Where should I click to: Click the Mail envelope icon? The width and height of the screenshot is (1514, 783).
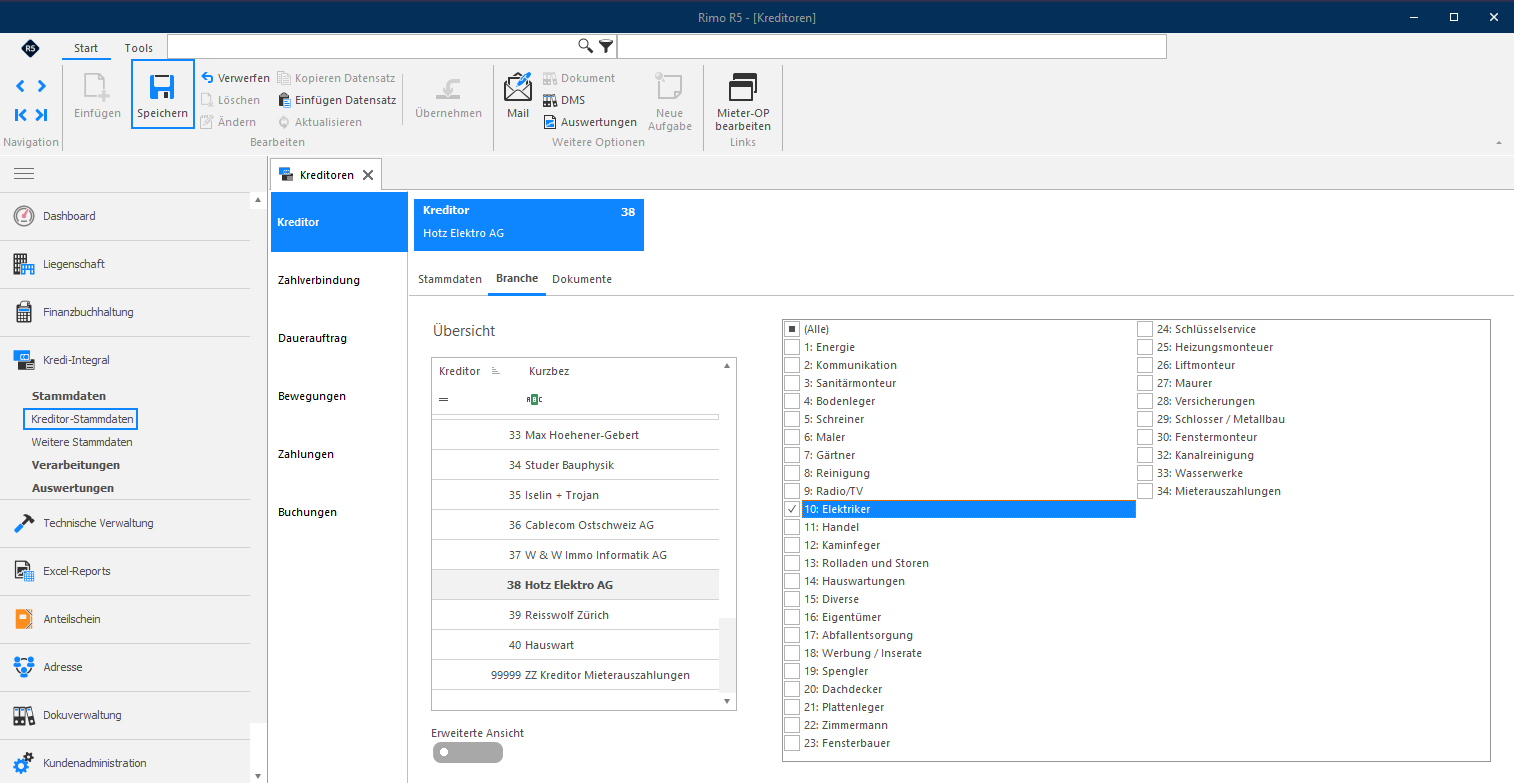[x=518, y=87]
